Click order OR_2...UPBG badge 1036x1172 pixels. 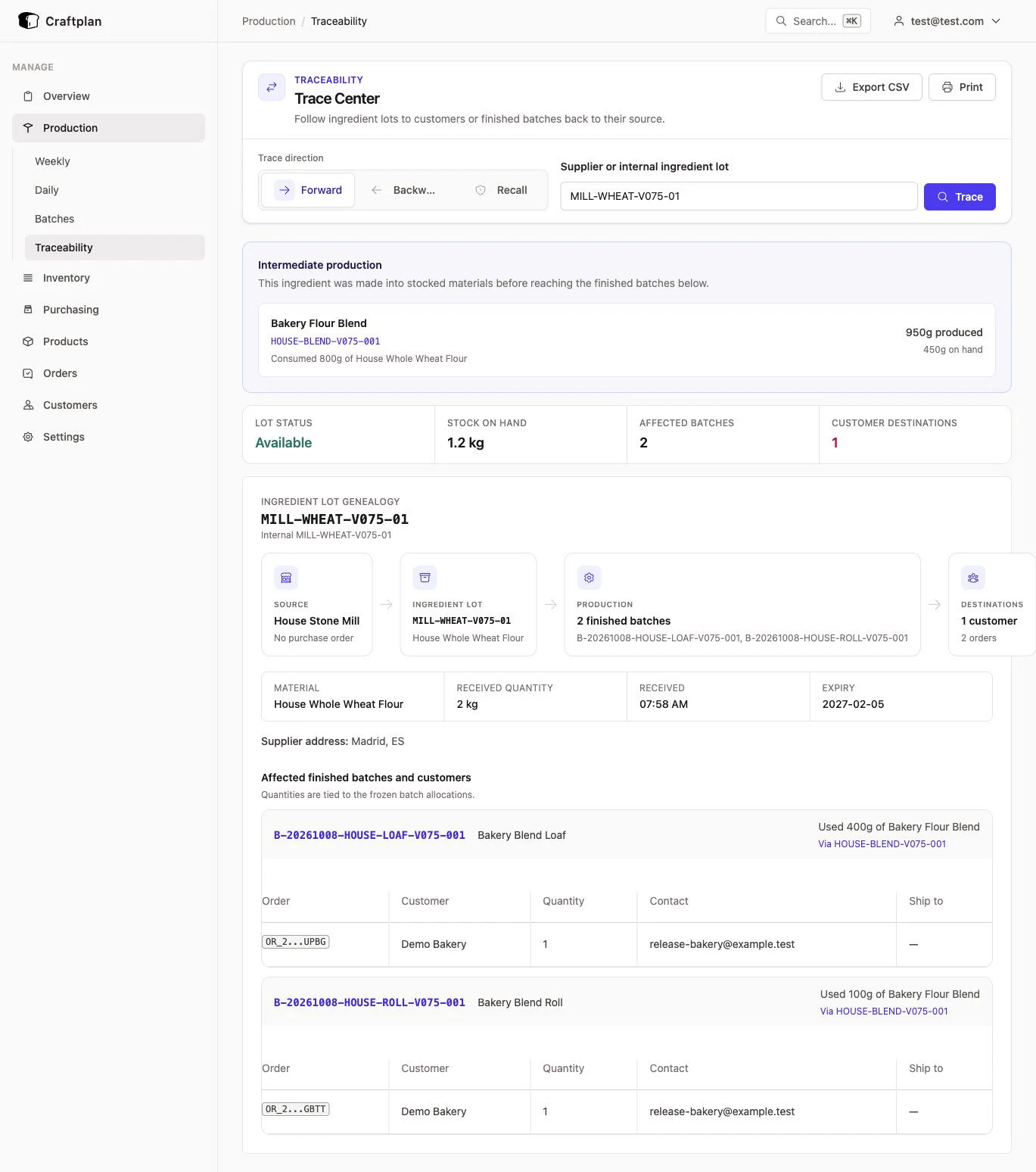point(296,942)
